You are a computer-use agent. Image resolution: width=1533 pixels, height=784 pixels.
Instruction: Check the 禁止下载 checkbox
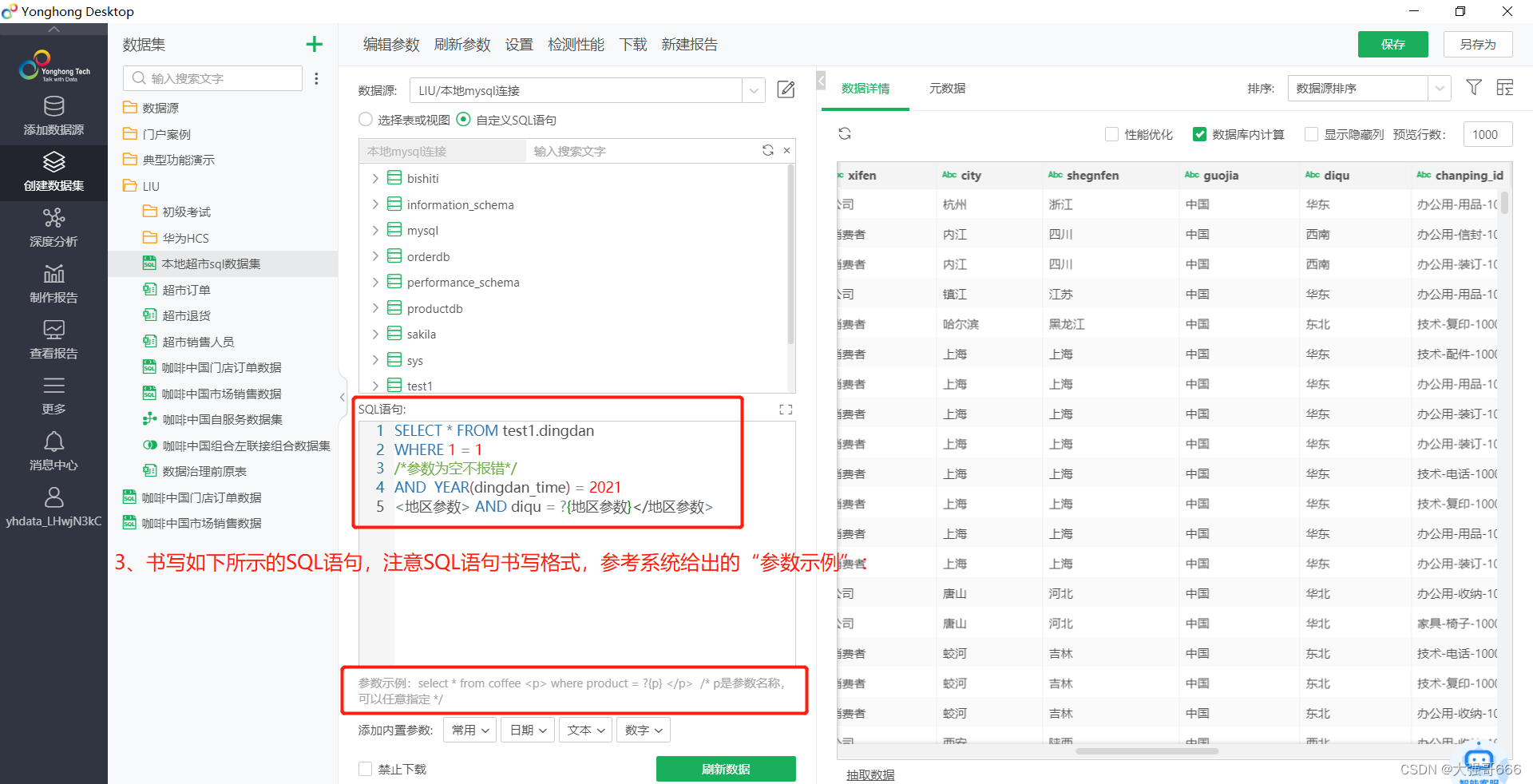coord(366,769)
